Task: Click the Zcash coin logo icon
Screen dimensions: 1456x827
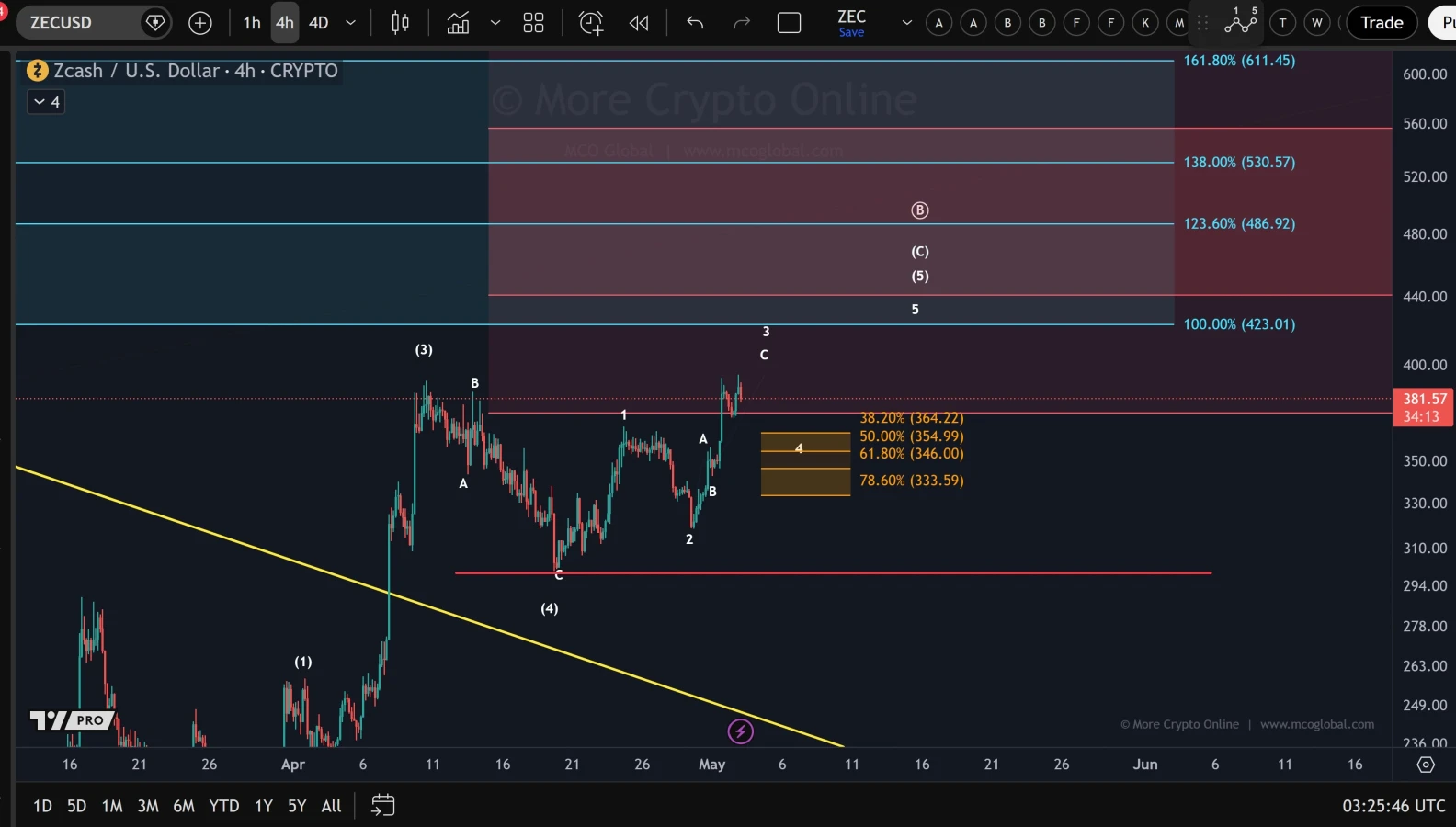Action: click(x=37, y=71)
